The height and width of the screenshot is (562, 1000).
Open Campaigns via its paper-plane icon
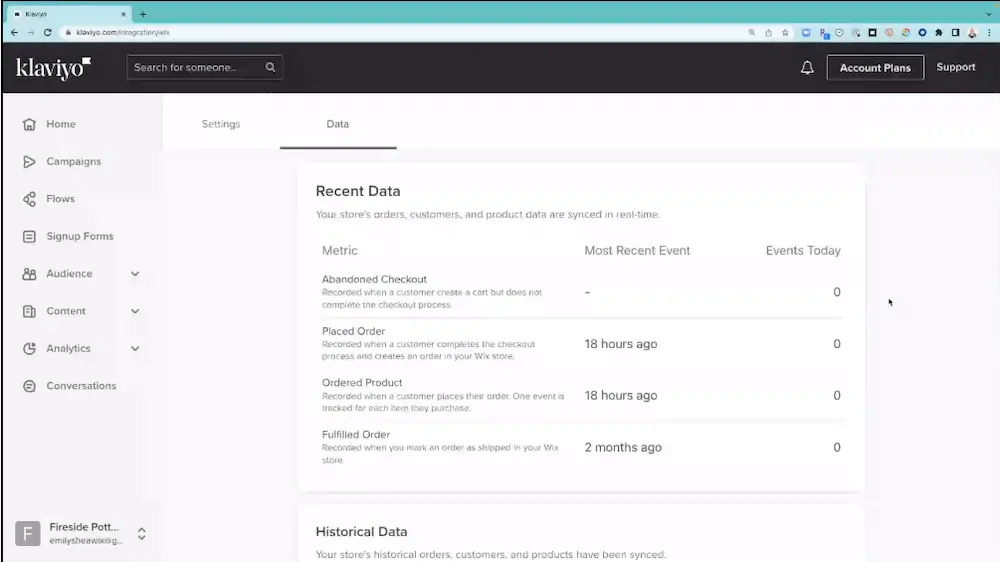click(29, 162)
